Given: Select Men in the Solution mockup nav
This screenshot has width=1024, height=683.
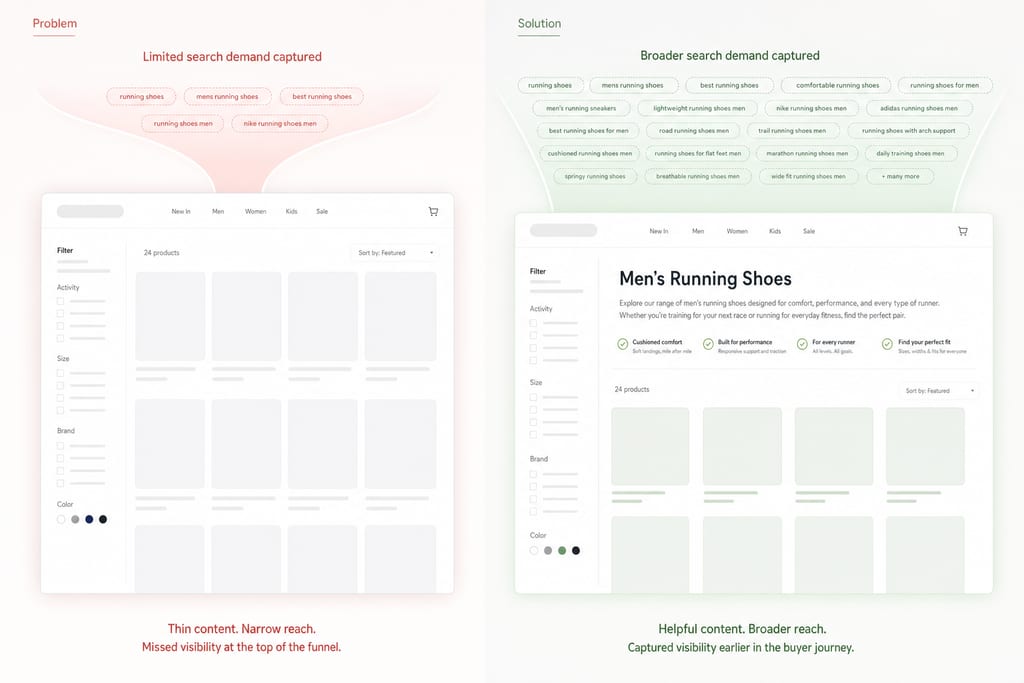Looking at the screenshot, I should (698, 231).
